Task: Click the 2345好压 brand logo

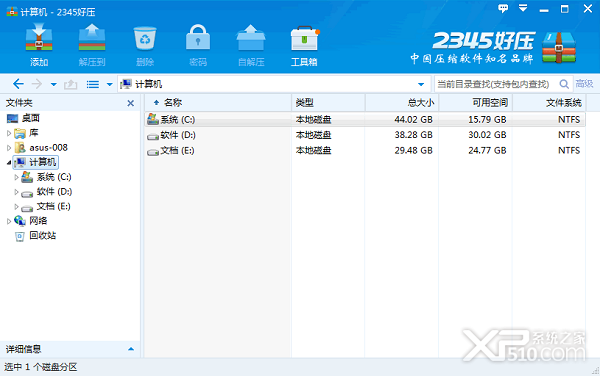Action: [x=494, y=48]
